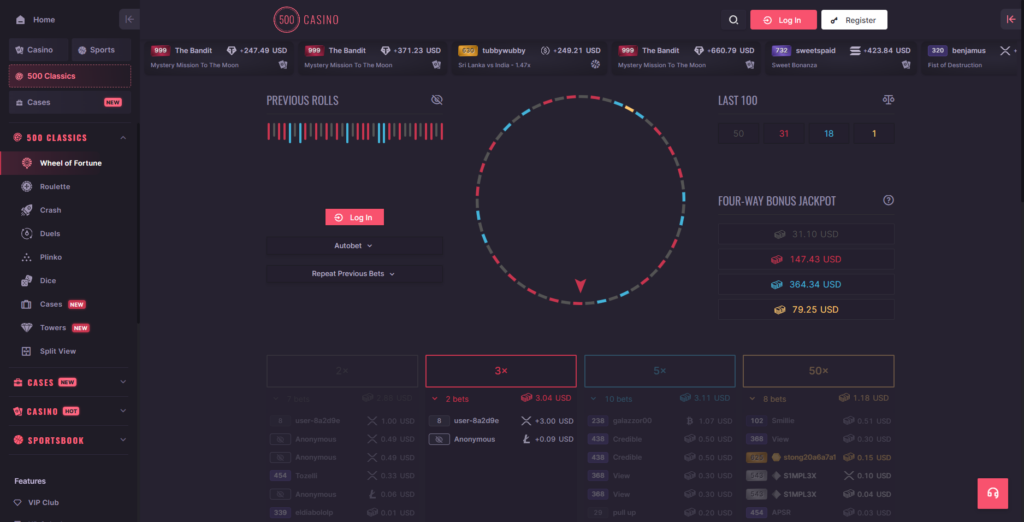Image resolution: width=1024 pixels, height=522 pixels.
Task: Expand the CASINO HOT section
Action: (x=70, y=411)
